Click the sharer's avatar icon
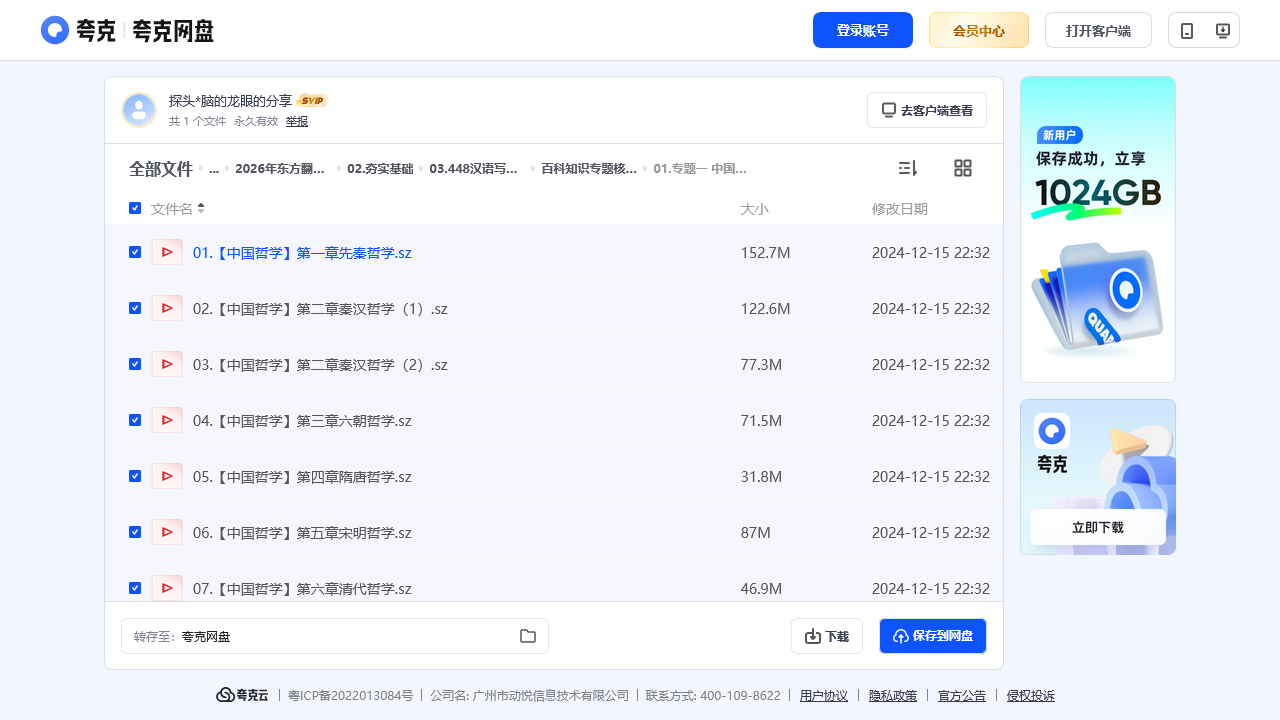 click(x=139, y=110)
